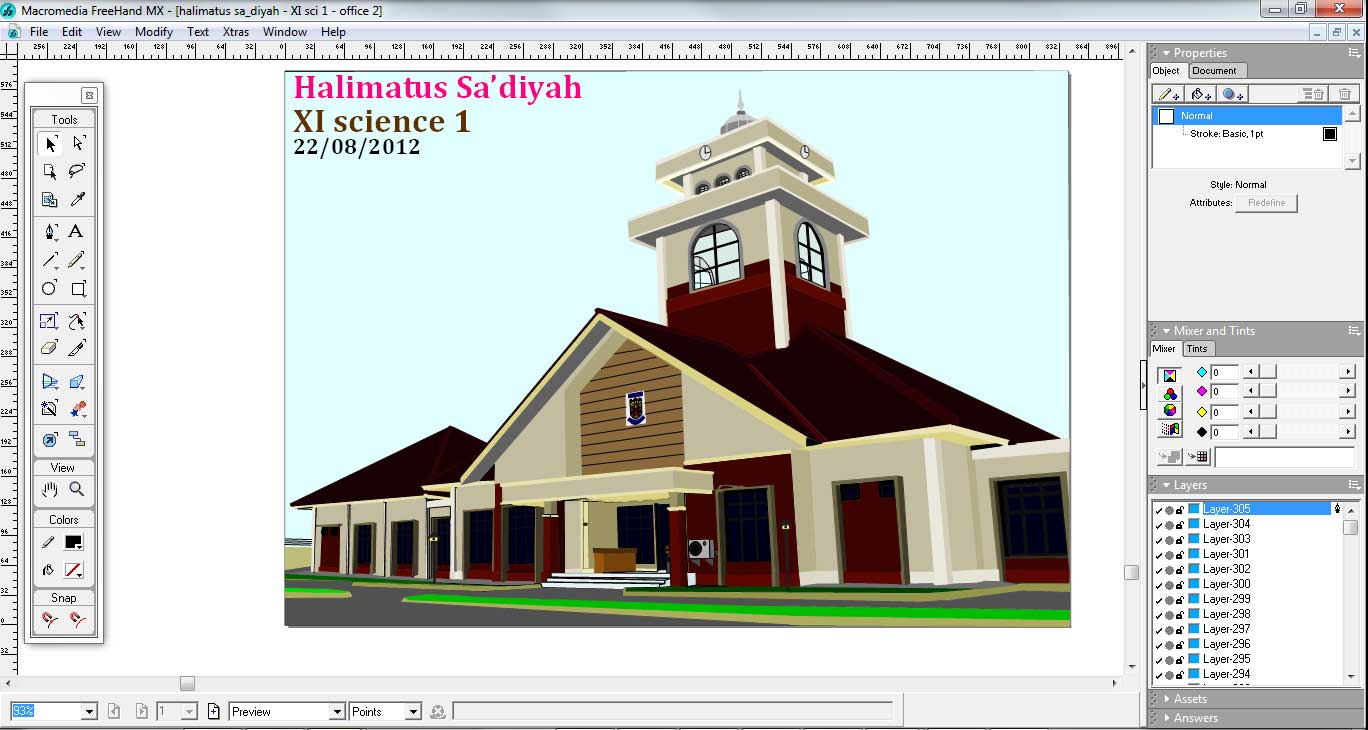Collapse the Mixer and Tints panel
Image resolution: width=1368 pixels, height=730 pixels.
point(1166,331)
